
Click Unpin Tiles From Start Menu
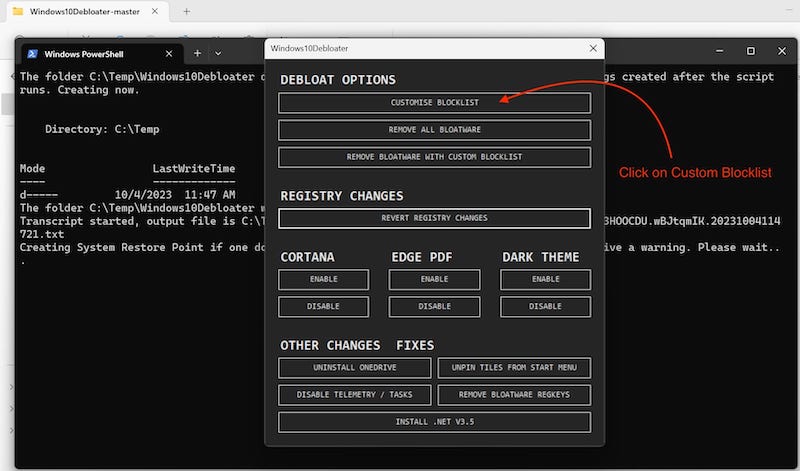514,368
